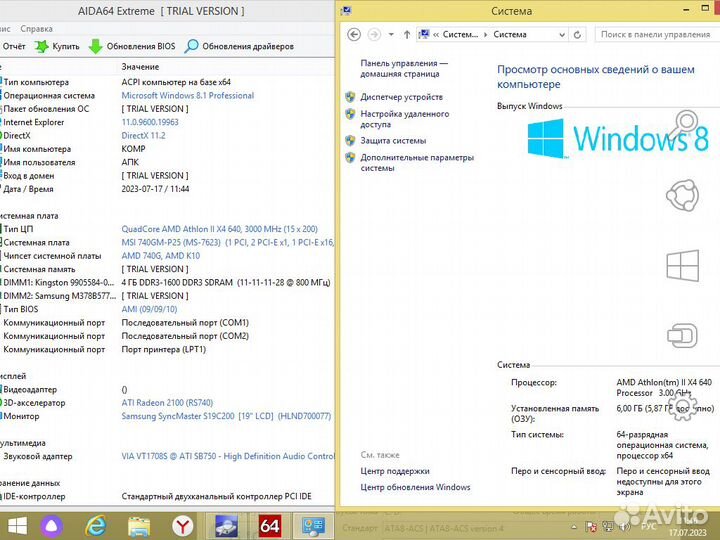The width and height of the screenshot is (720, 540).
Task: Click the VIA VT1708S audio adapter link
Action: tap(228, 456)
